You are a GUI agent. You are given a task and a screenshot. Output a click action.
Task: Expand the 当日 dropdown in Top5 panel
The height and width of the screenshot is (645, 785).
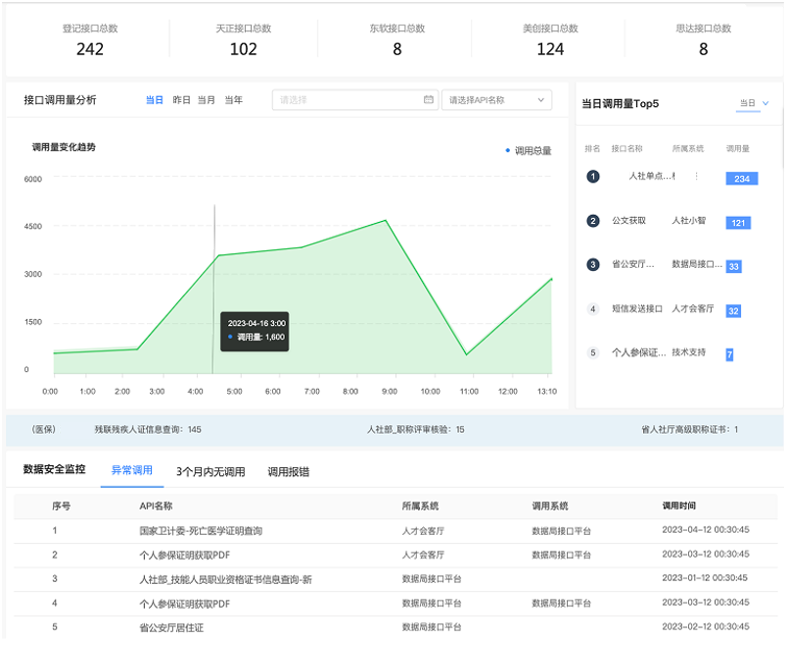754,103
